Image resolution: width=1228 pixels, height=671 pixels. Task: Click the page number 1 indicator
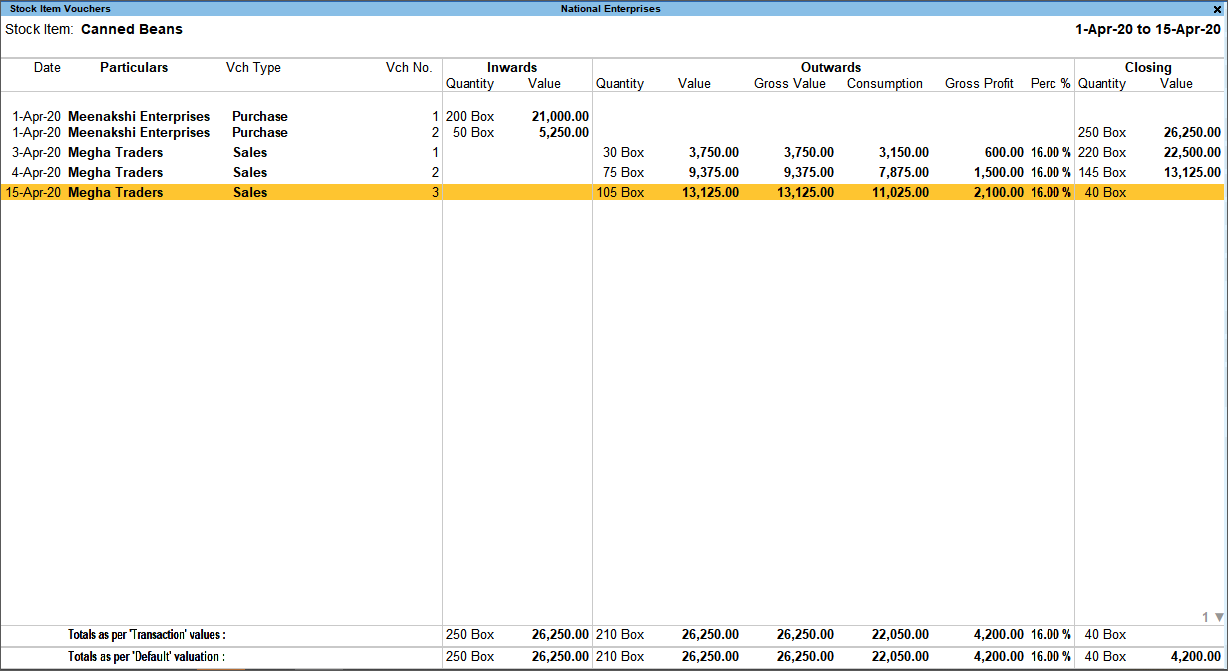[1206, 617]
